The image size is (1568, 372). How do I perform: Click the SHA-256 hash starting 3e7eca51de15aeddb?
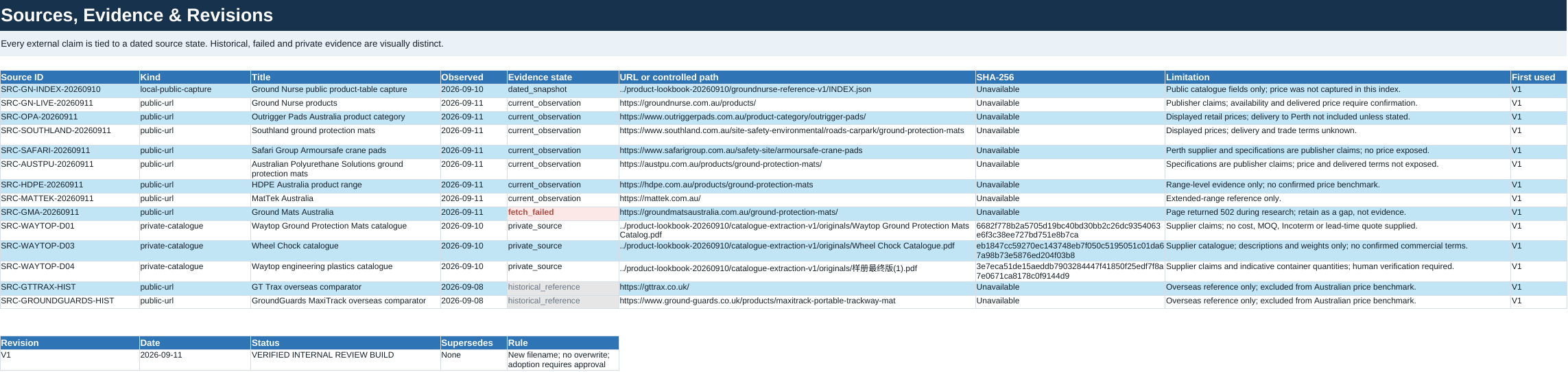1070,271
